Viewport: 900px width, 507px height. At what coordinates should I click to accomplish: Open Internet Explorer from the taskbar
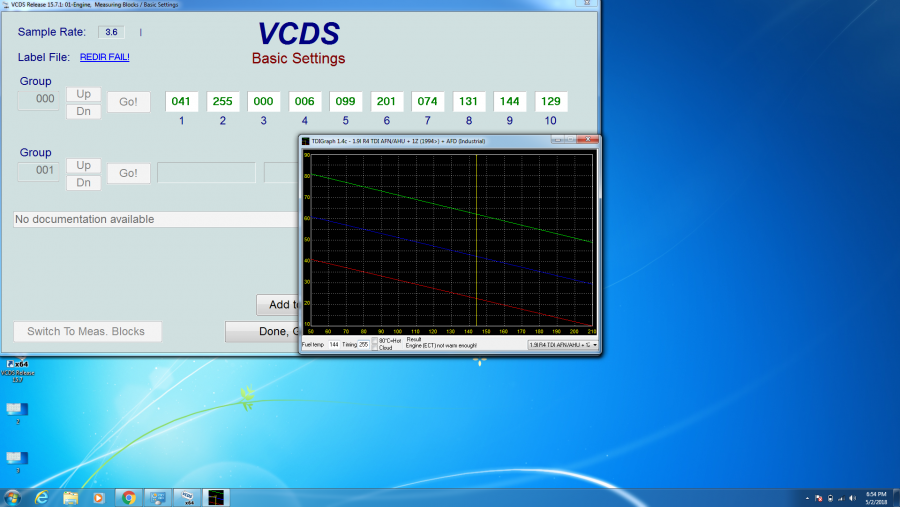coord(42,497)
